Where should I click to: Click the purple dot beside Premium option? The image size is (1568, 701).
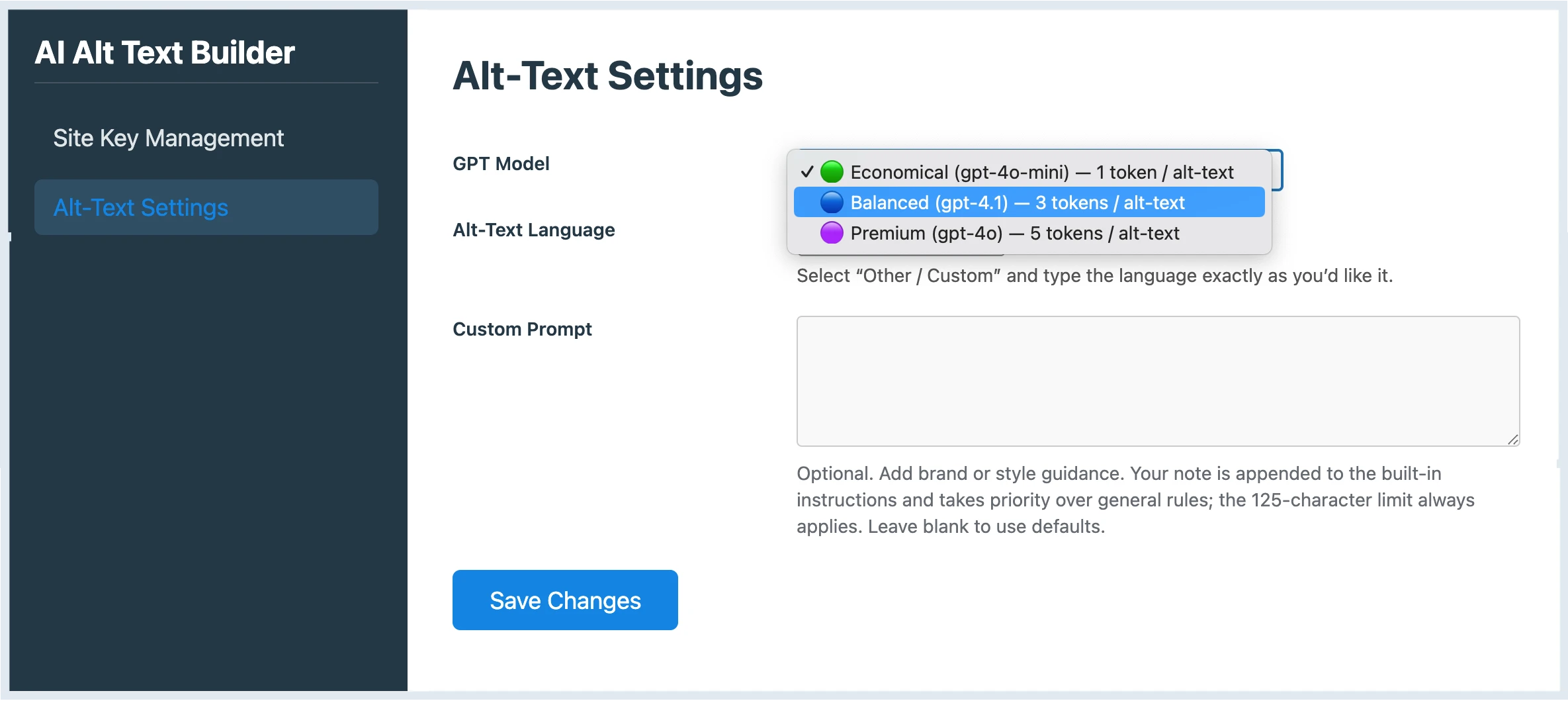click(x=831, y=233)
